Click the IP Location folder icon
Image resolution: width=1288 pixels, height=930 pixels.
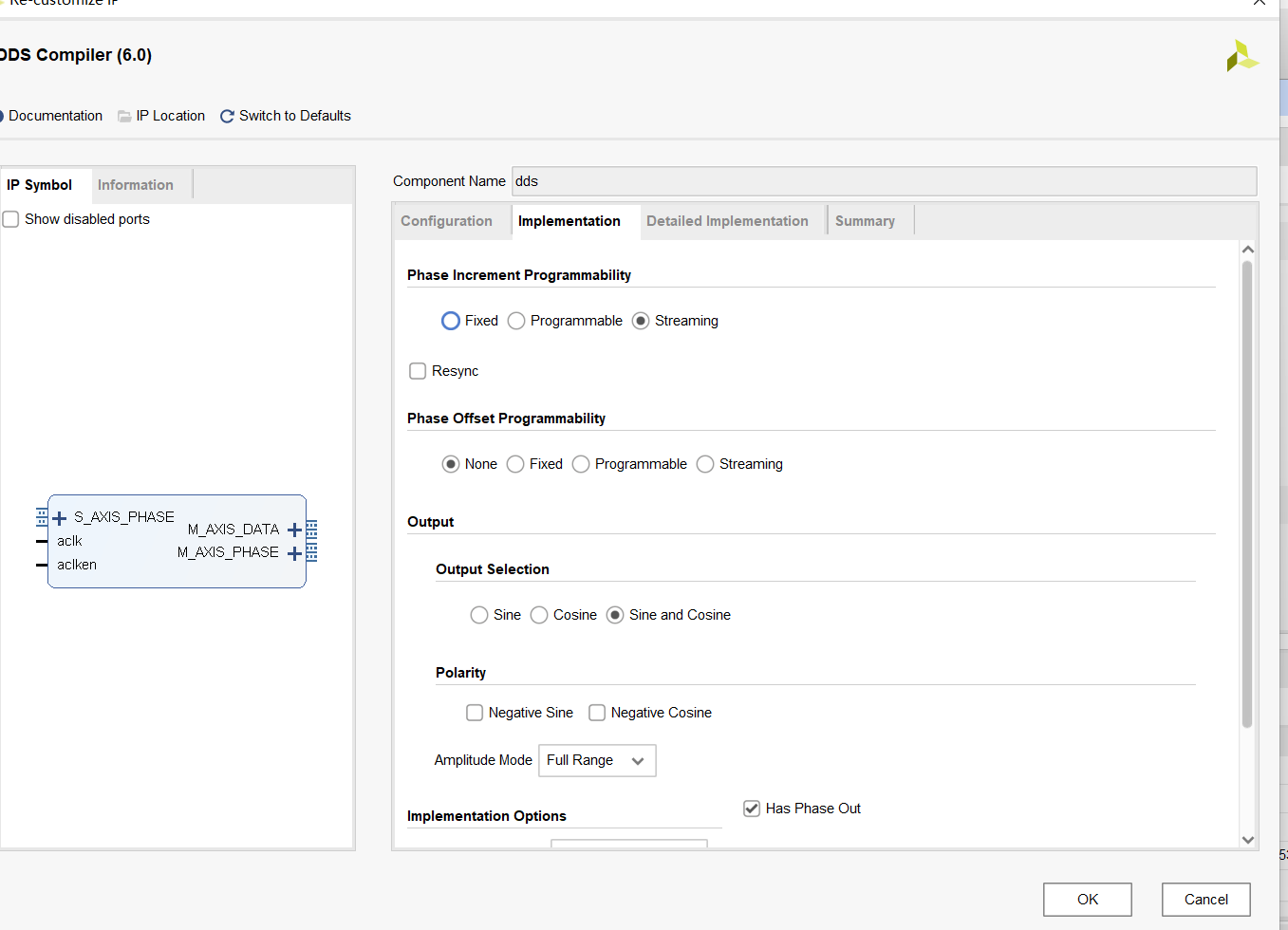[x=124, y=116]
